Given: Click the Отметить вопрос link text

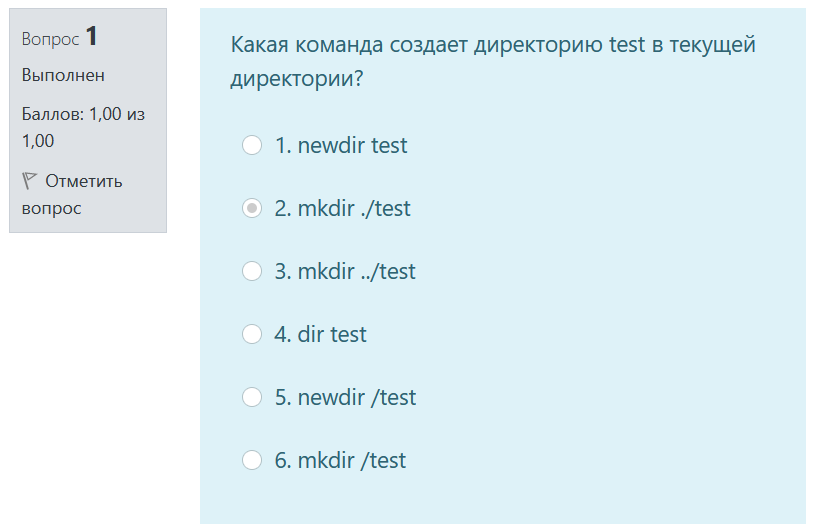Looking at the screenshot, I should [x=72, y=194].
